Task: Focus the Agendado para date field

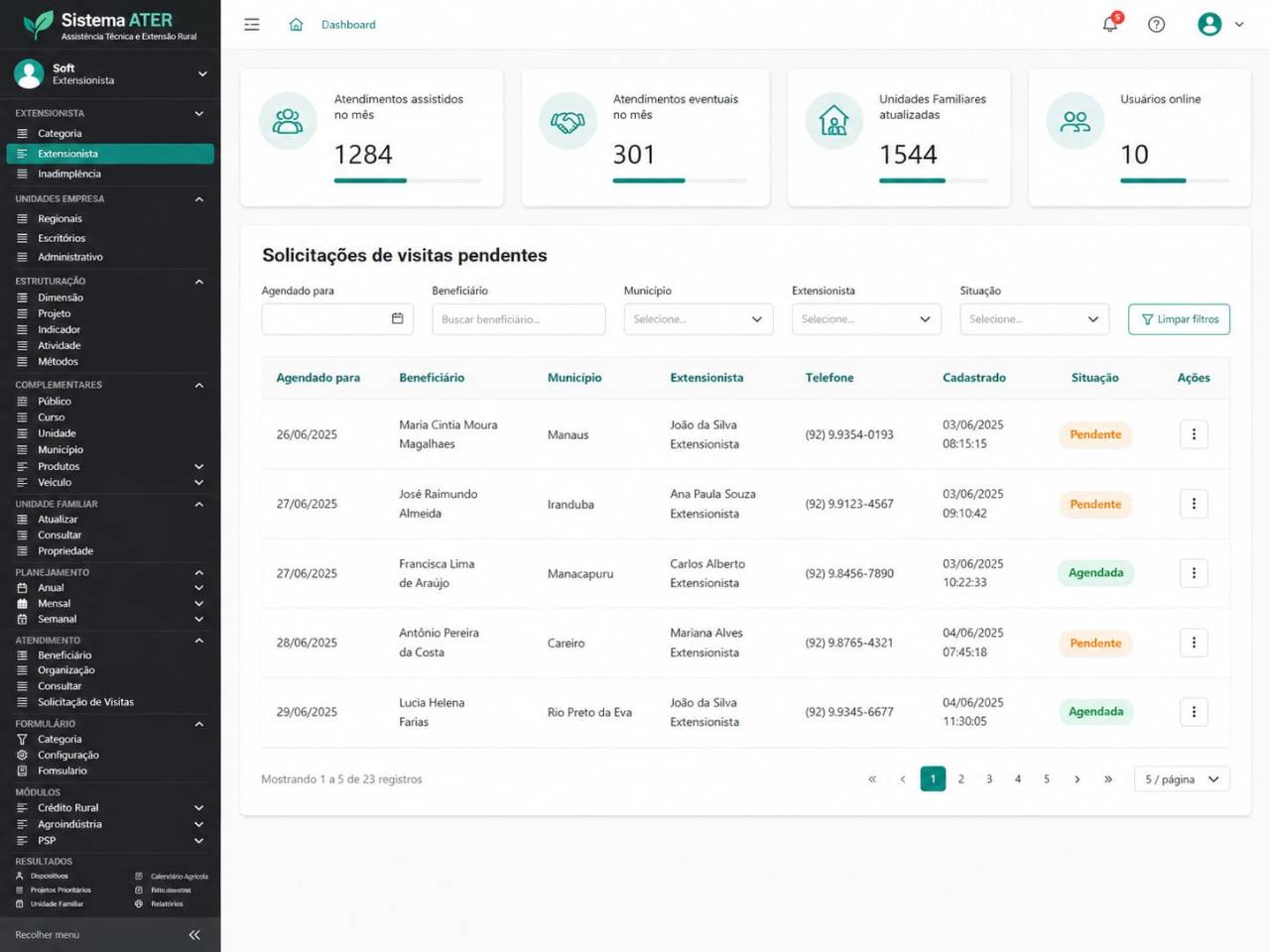Action: coord(337,319)
